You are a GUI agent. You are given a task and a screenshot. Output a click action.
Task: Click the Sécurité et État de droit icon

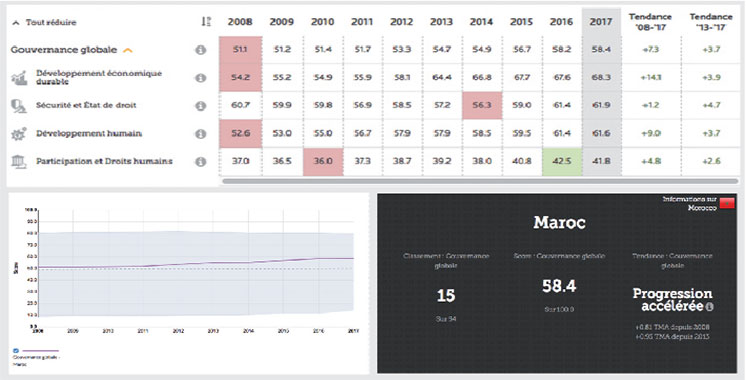(19, 106)
